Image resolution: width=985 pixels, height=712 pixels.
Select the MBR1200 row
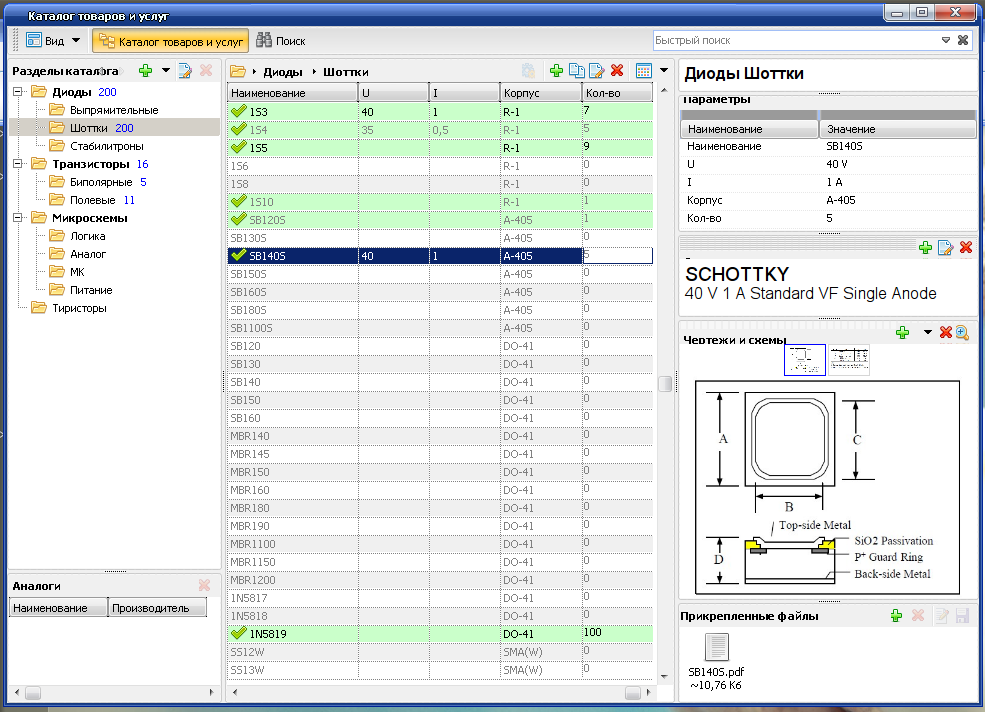coord(440,580)
